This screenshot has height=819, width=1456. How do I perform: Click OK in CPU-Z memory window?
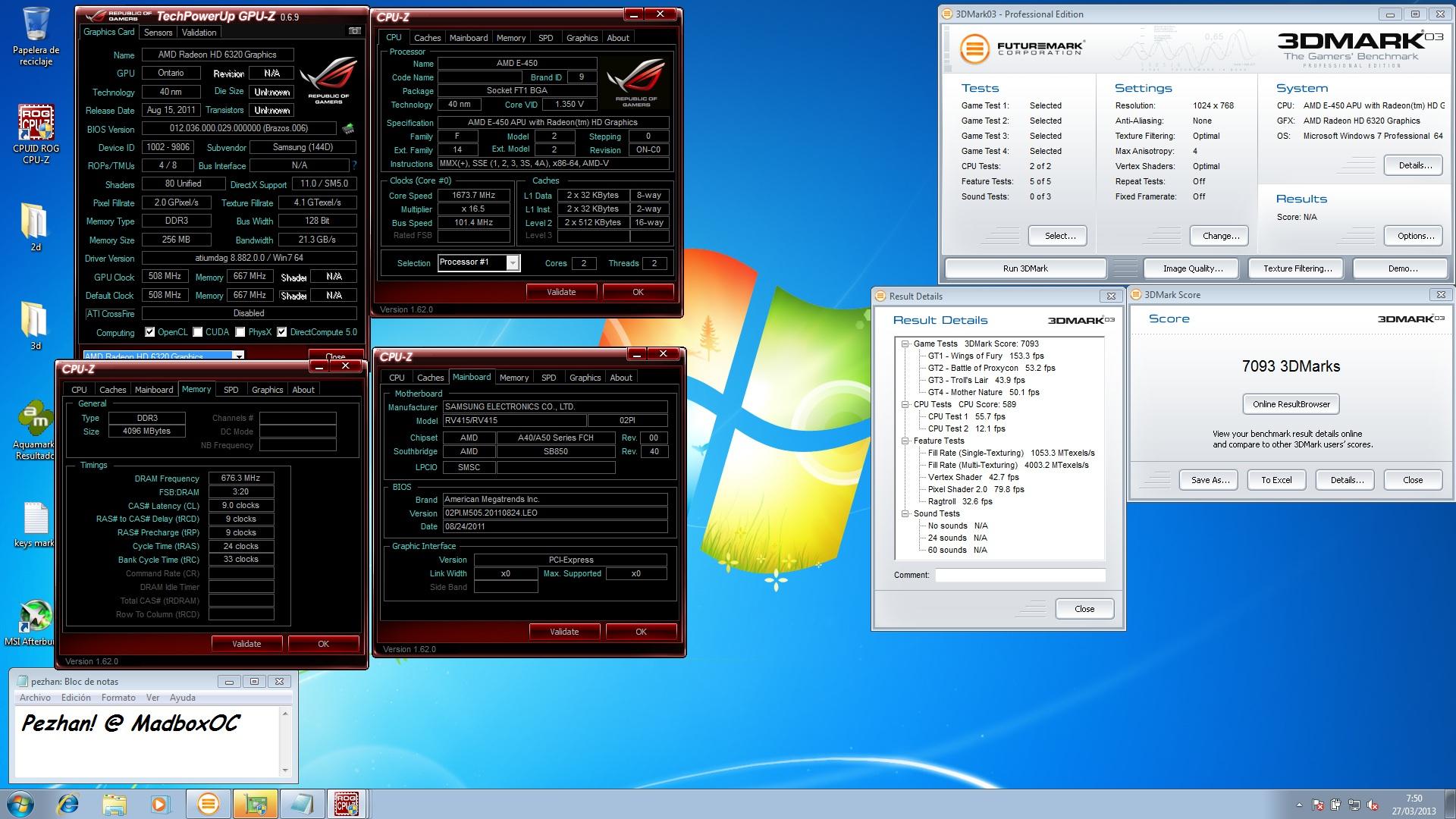324,644
